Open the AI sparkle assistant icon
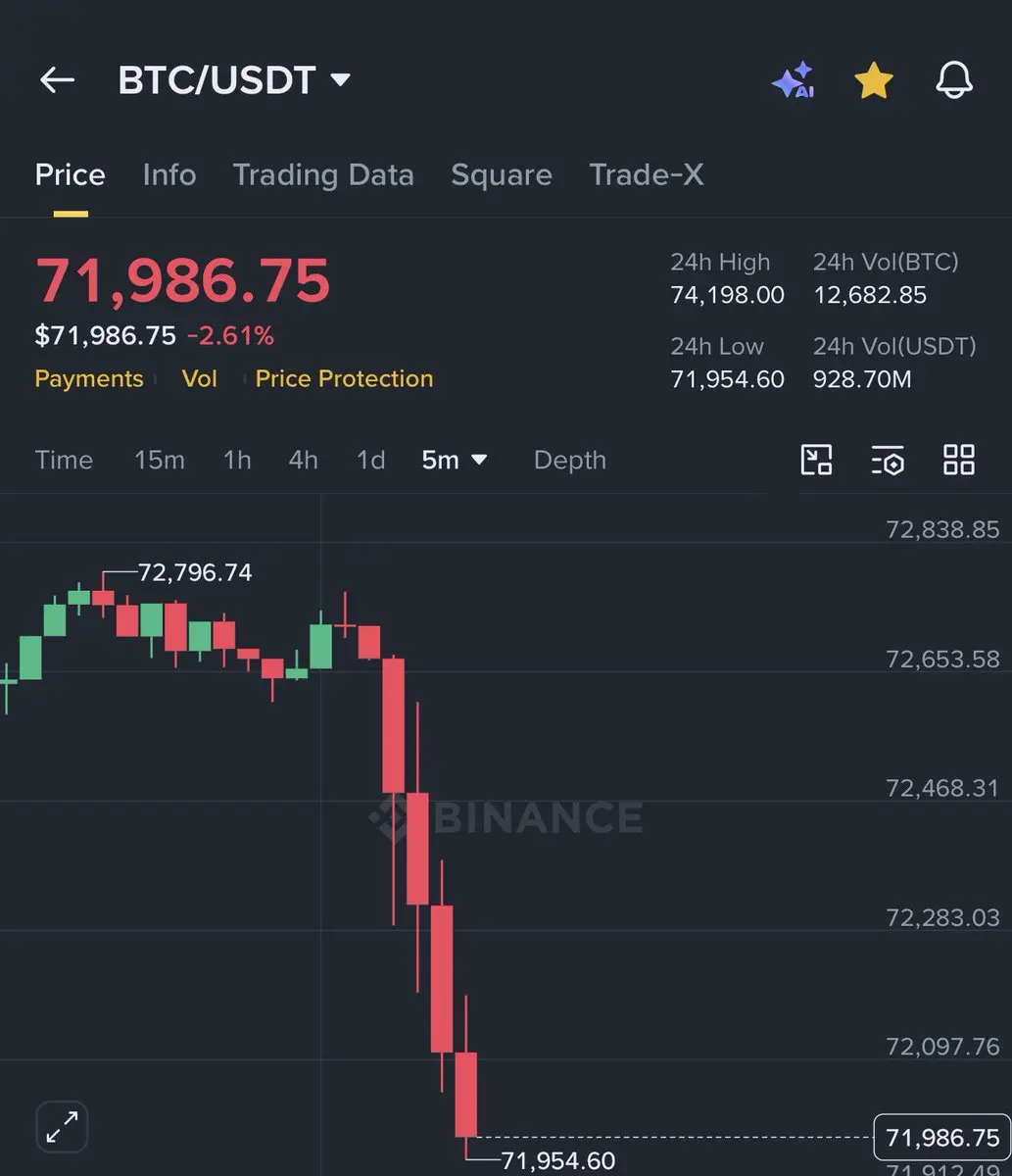 tap(793, 80)
